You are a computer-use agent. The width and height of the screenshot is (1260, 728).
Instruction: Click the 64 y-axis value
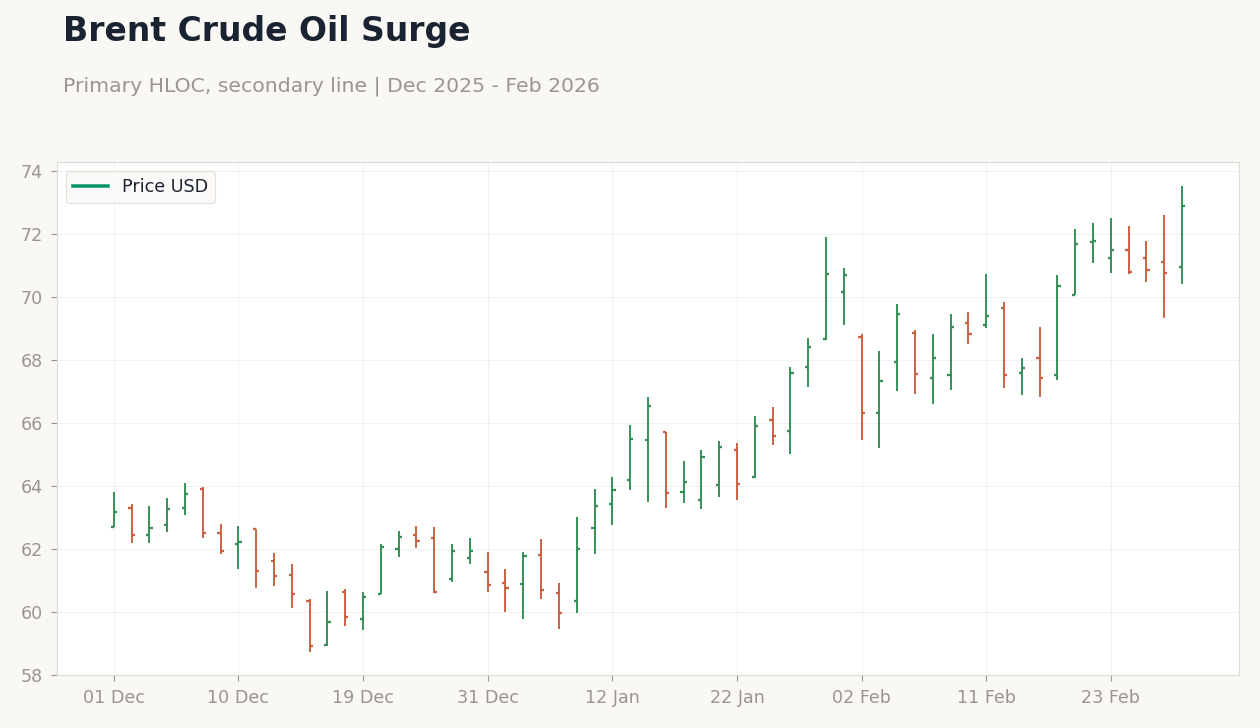click(32, 487)
